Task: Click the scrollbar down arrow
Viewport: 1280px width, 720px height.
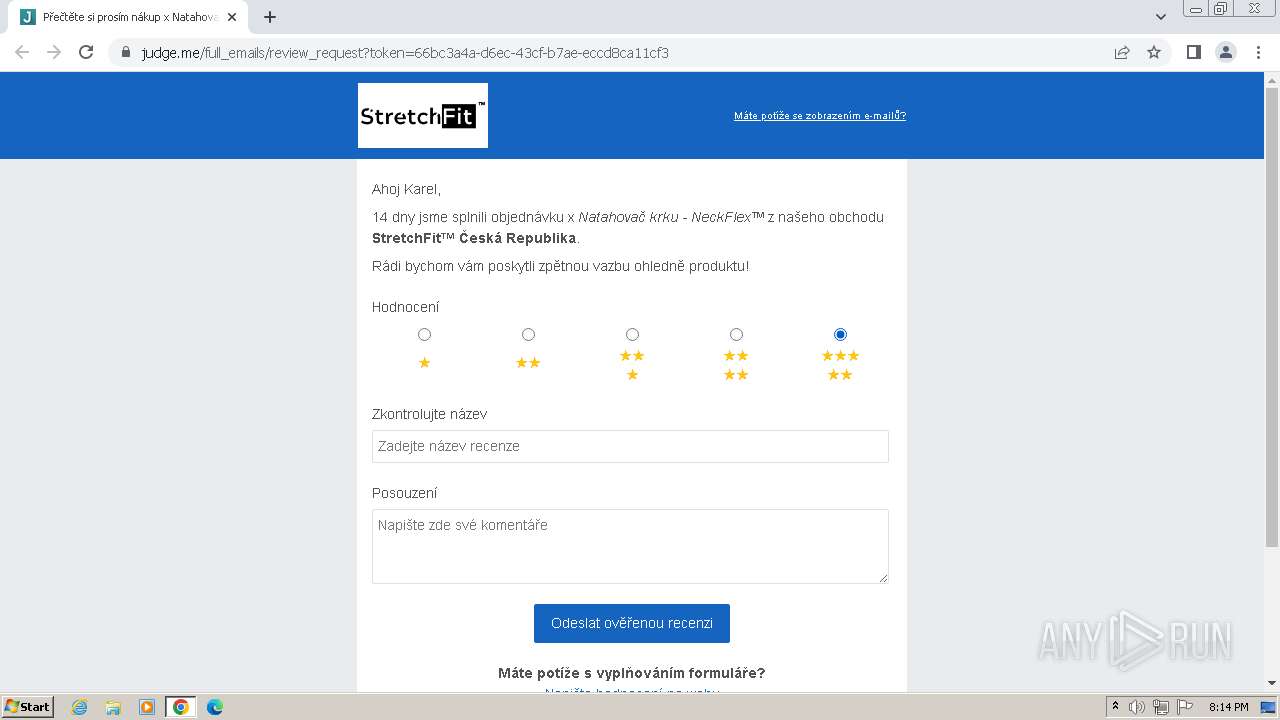Action: pos(1272,683)
